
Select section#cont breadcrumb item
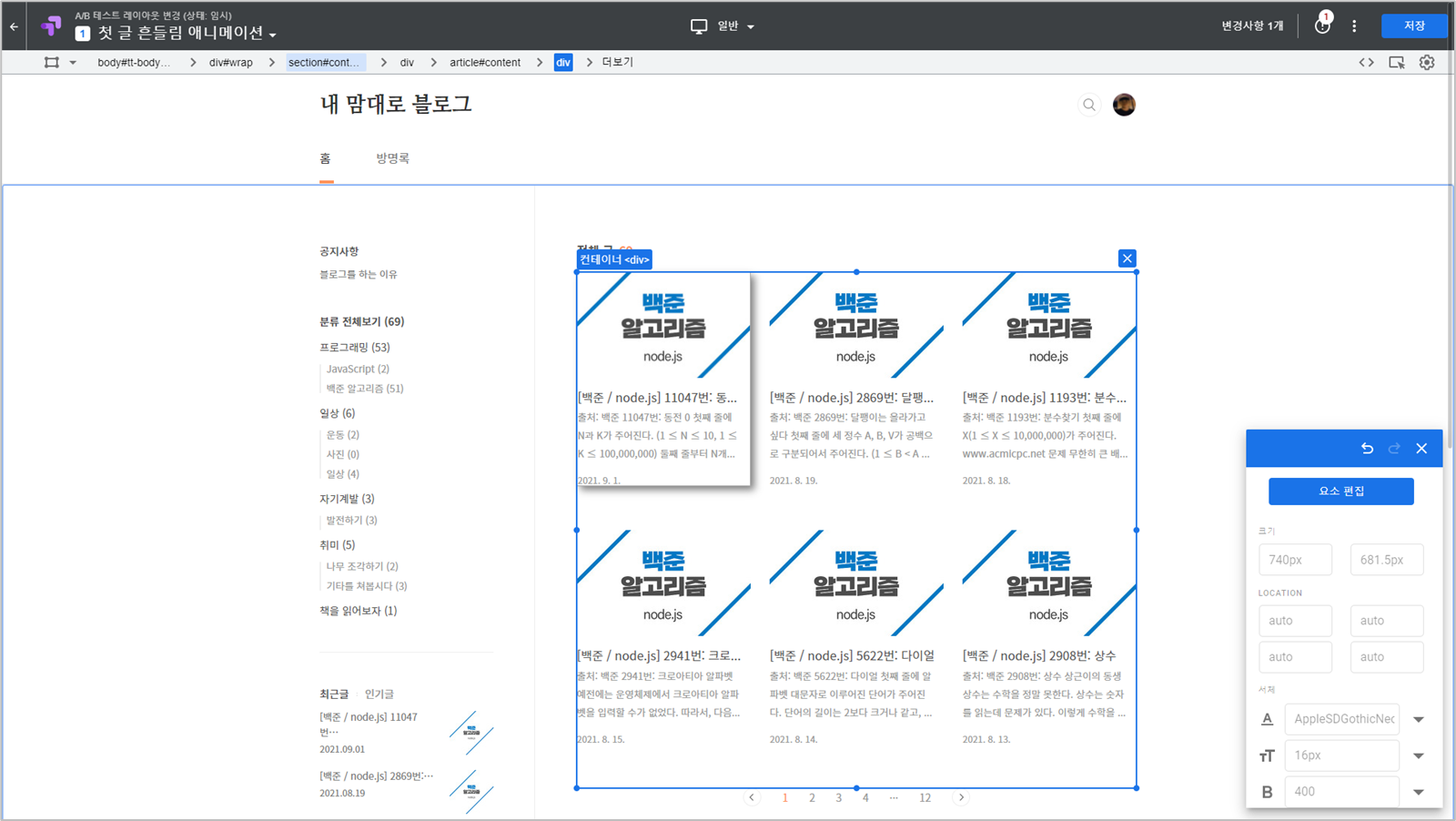325,62
